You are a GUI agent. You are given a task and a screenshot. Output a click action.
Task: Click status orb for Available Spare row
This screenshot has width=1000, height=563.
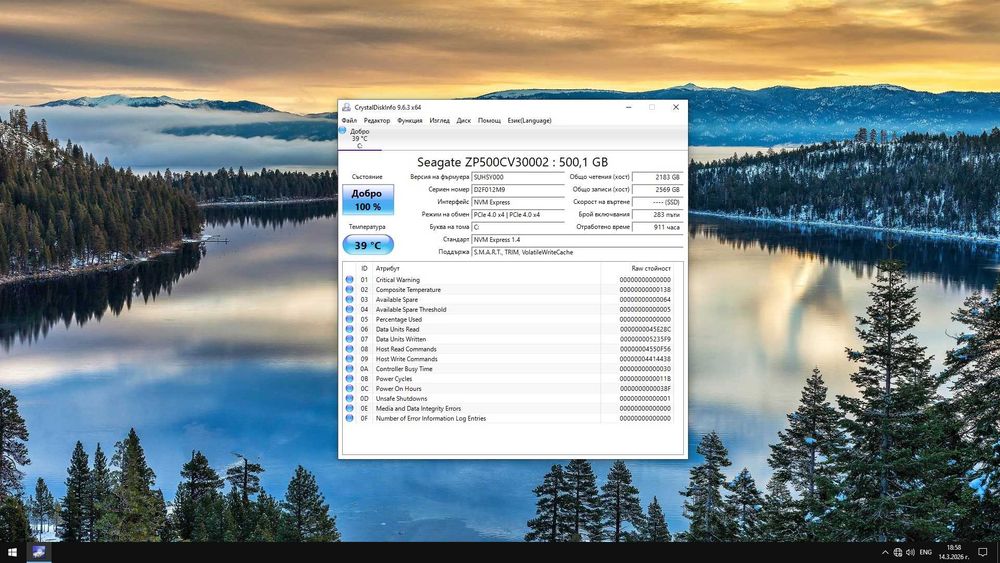coord(349,299)
